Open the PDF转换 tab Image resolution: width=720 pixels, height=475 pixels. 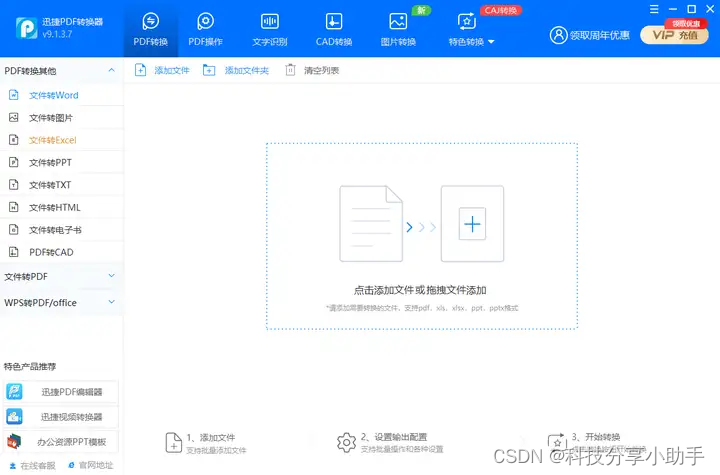(x=151, y=29)
